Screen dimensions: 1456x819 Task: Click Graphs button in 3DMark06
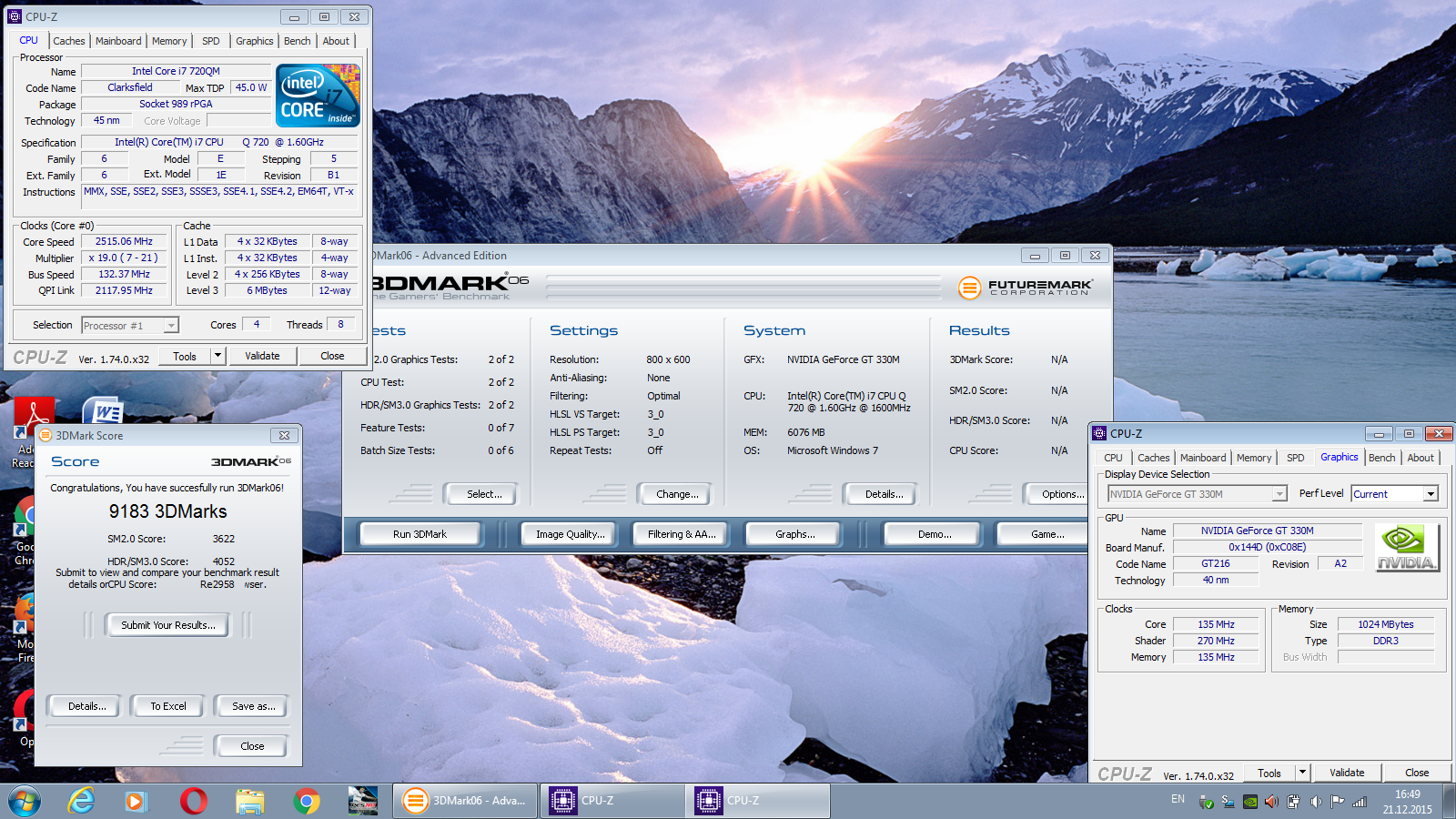pyautogui.click(x=794, y=534)
